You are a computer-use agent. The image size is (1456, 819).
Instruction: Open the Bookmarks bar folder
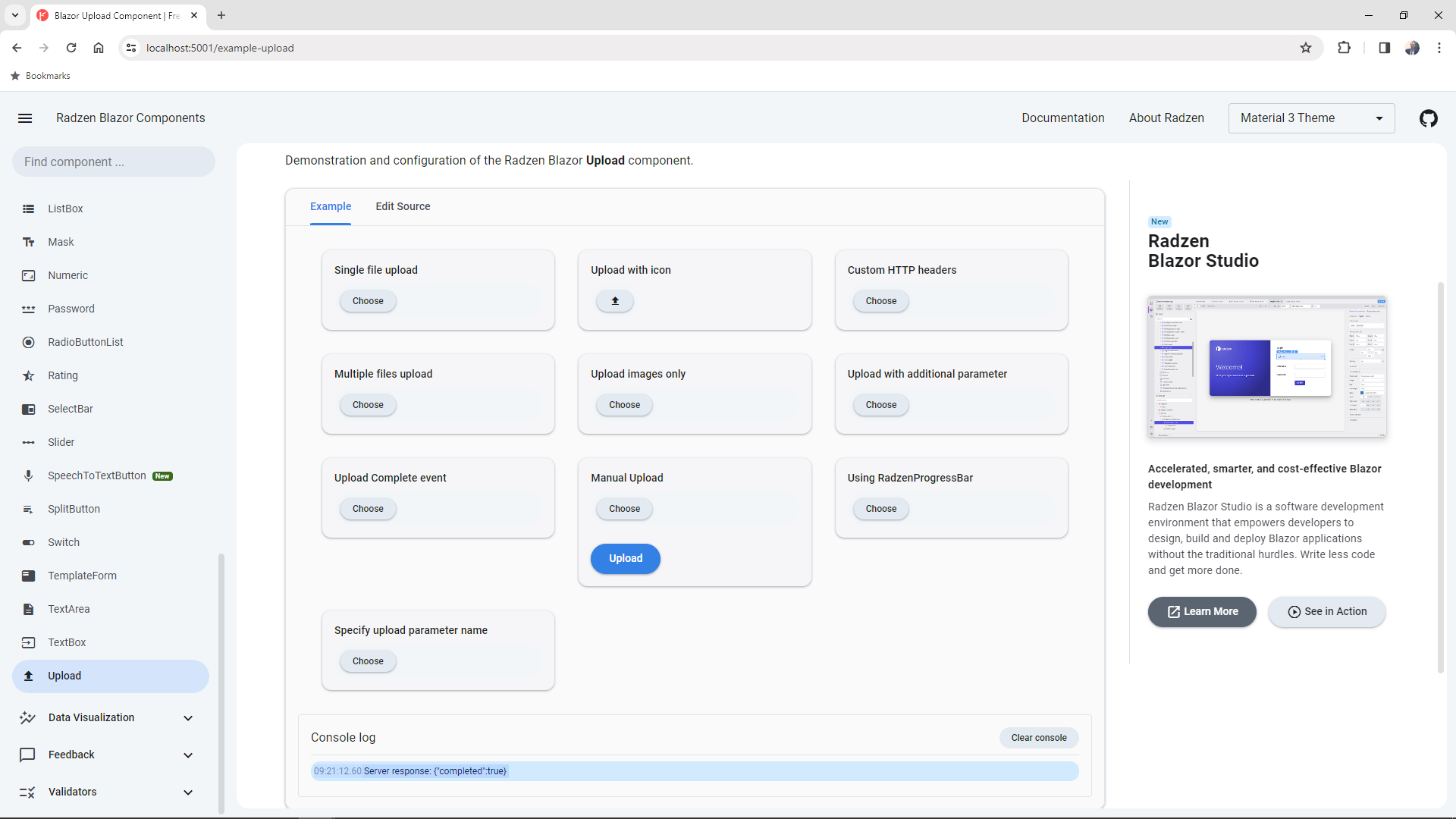[40, 76]
